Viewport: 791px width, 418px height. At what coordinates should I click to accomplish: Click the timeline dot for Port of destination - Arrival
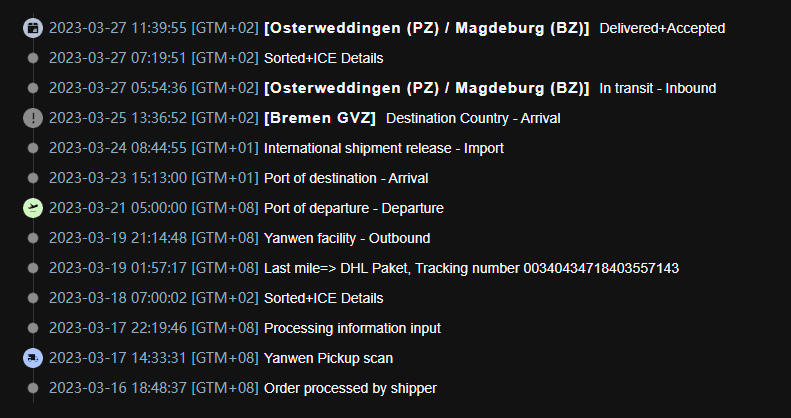coord(33,178)
